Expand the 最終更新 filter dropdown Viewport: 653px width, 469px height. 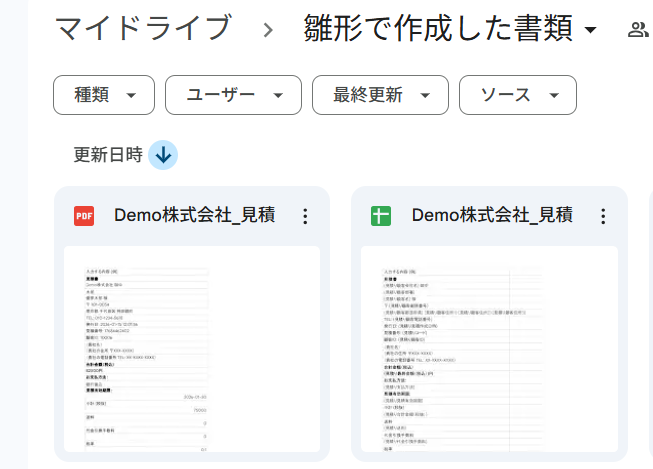point(380,95)
